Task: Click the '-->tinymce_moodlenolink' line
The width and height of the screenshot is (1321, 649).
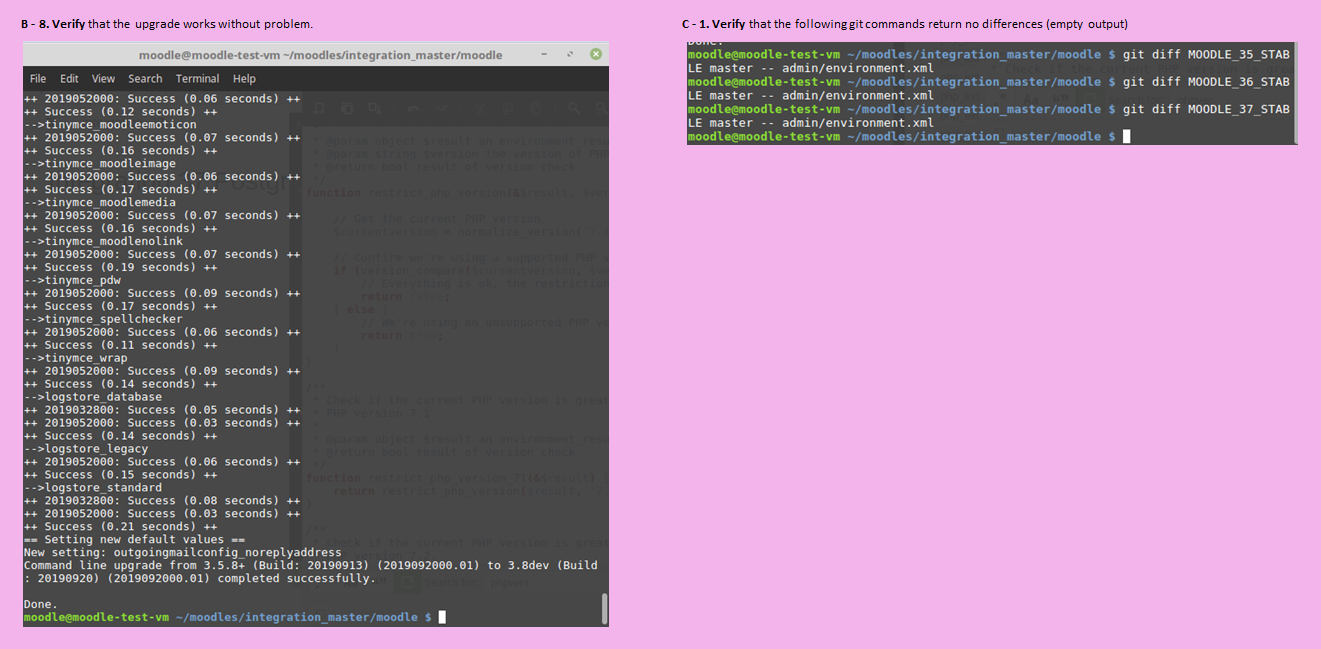Action: [103, 241]
